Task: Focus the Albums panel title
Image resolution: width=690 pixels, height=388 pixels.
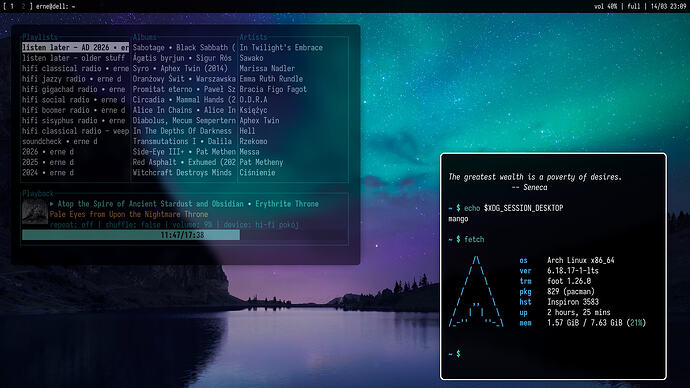Action: coord(144,37)
